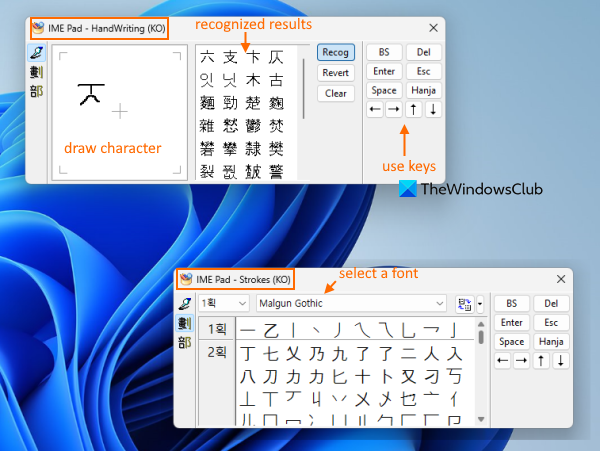Click Space key in HandWriting window

coord(384,91)
